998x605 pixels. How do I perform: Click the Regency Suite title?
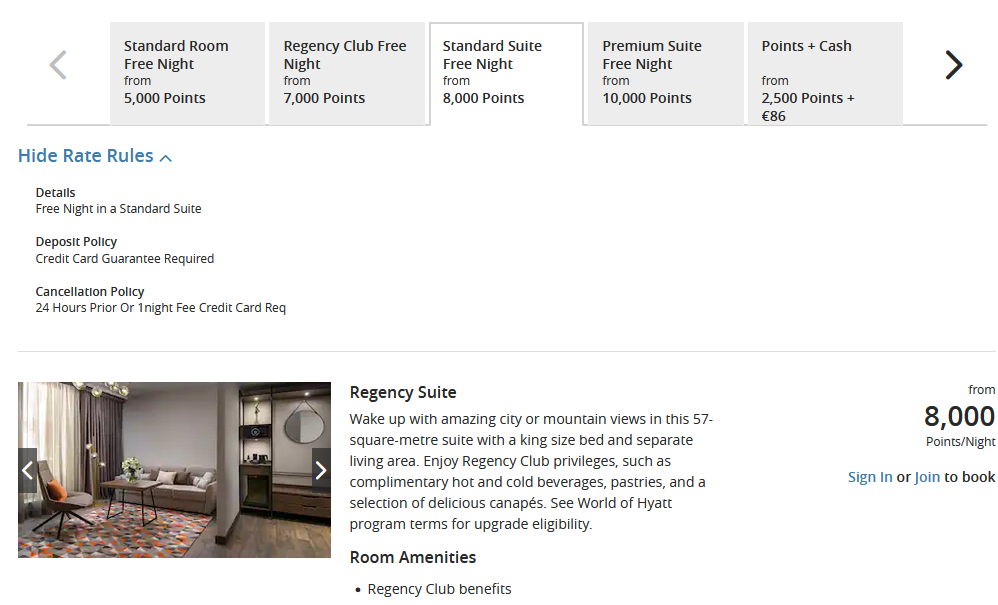pyautogui.click(x=403, y=392)
